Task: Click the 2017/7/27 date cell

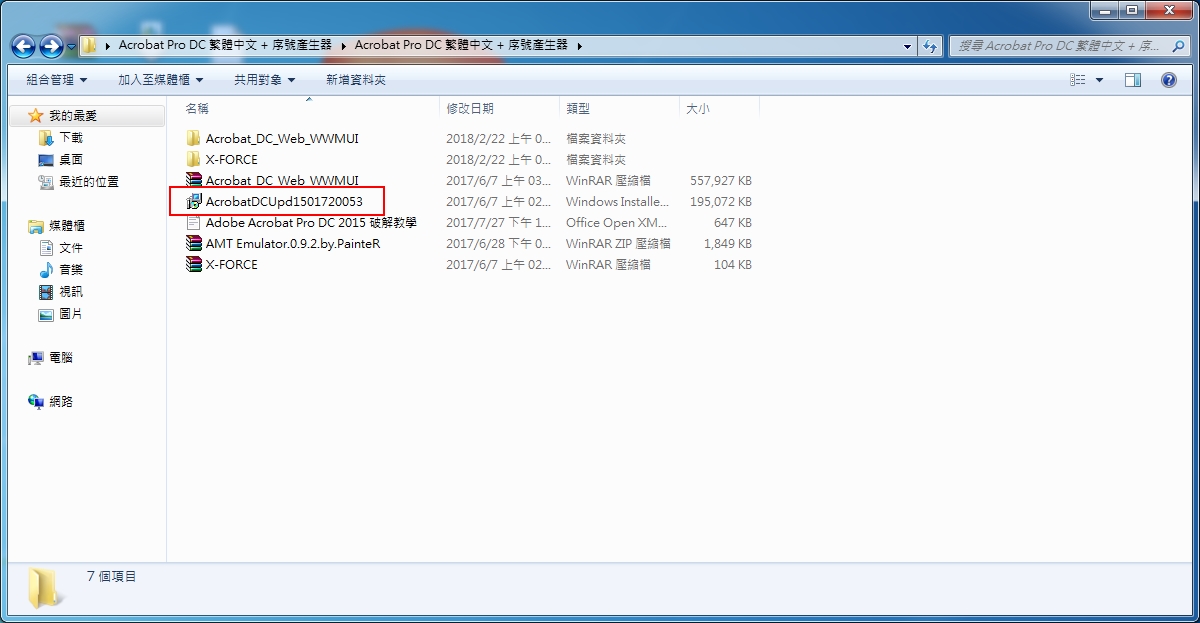Action: (498, 222)
